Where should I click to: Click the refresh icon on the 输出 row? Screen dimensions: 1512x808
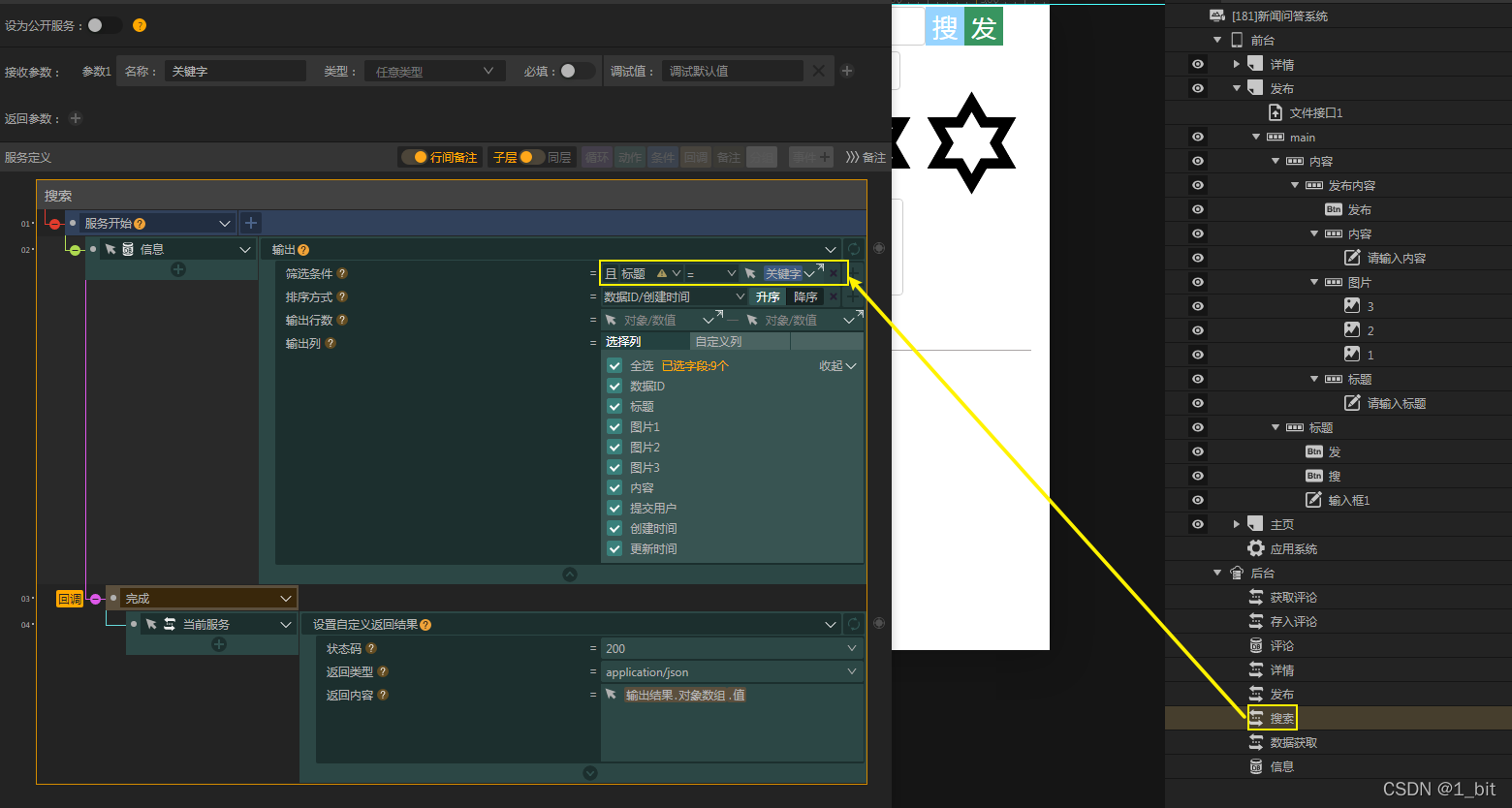click(x=854, y=249)
